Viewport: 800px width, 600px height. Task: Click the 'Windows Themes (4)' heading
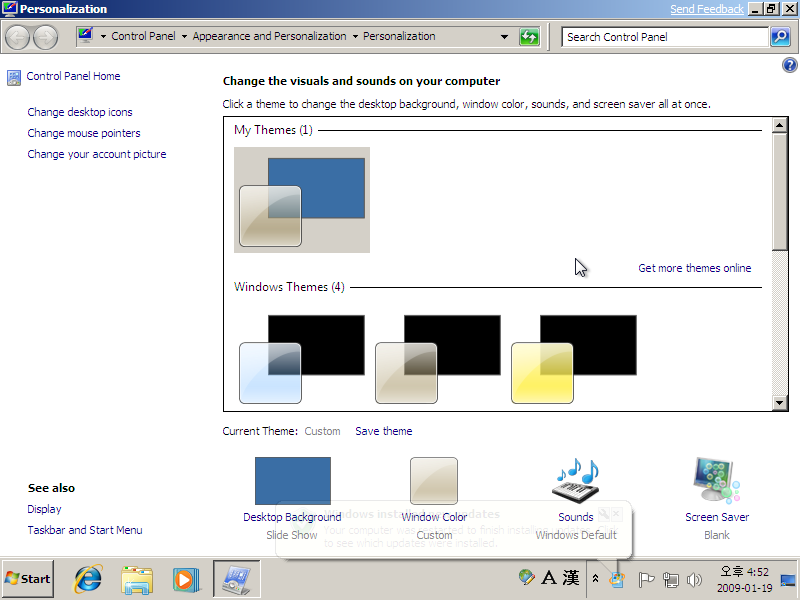[289, 287]
